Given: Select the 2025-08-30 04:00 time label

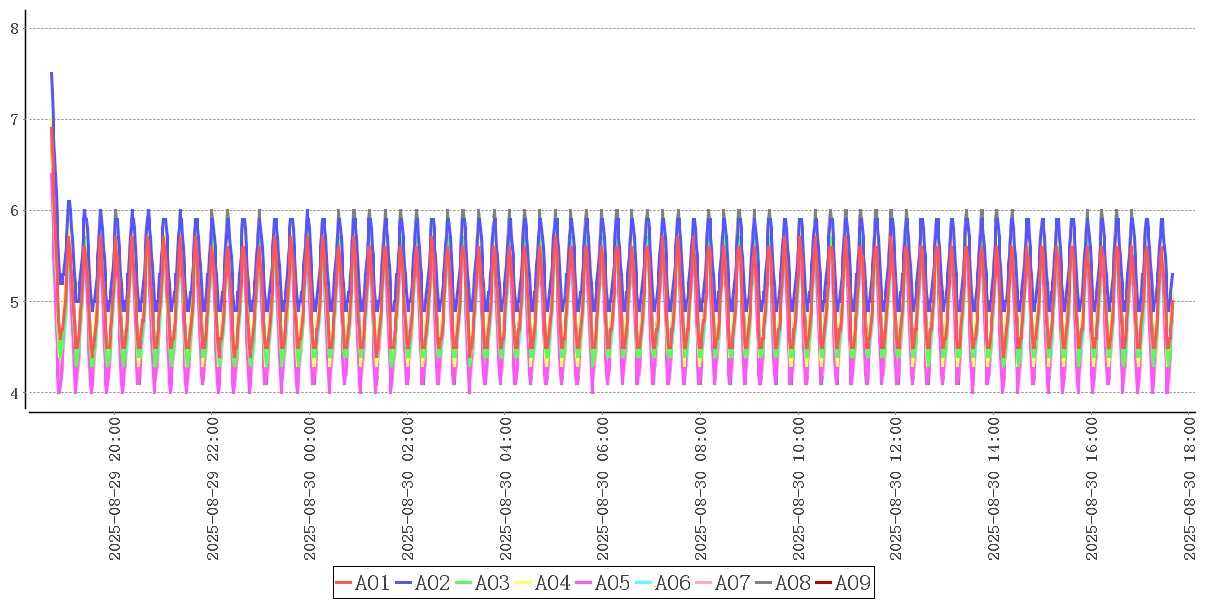Looking at the screenshot, I should tap(506, 490).
